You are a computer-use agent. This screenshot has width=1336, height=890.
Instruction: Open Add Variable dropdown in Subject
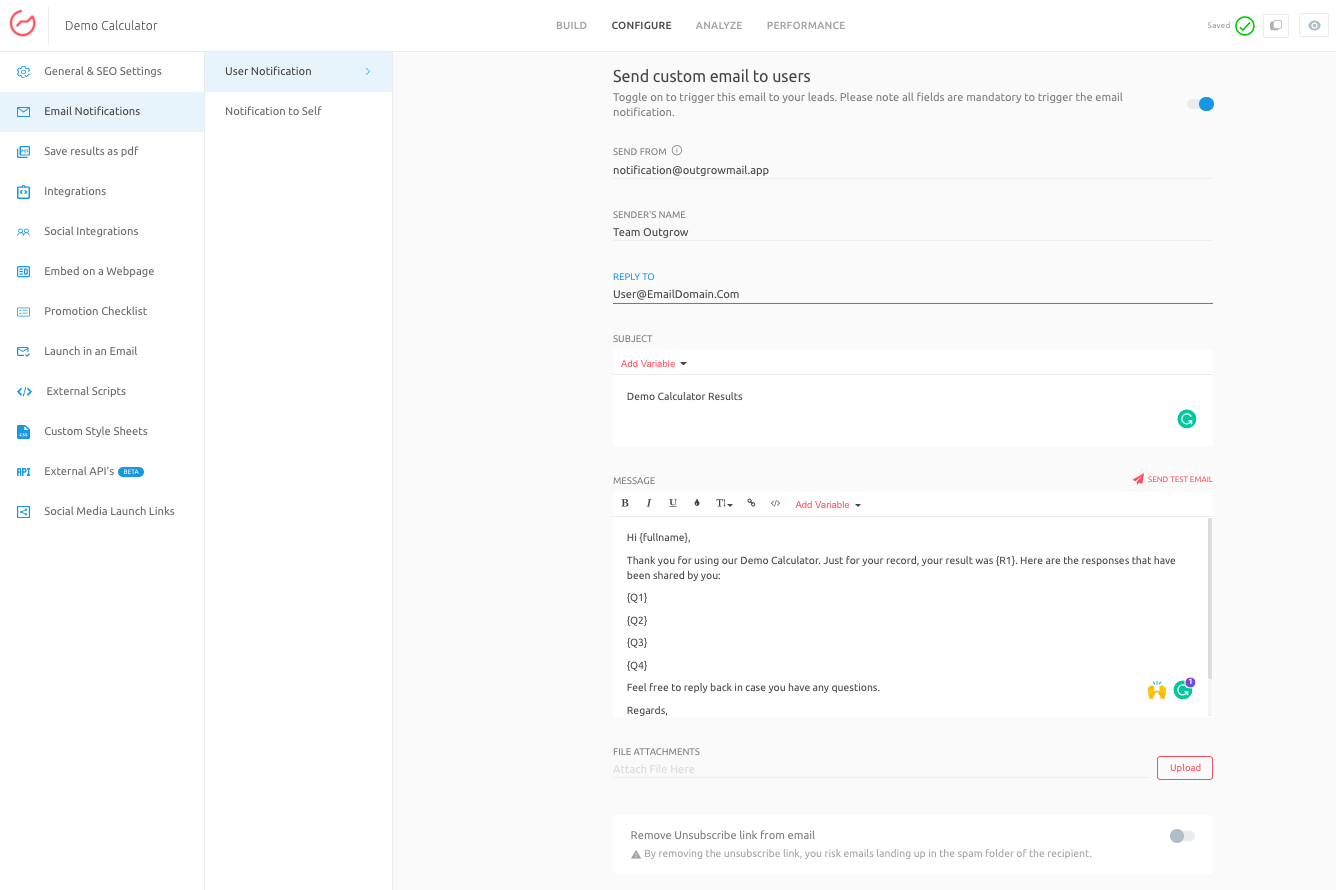[x=654, y=364]
